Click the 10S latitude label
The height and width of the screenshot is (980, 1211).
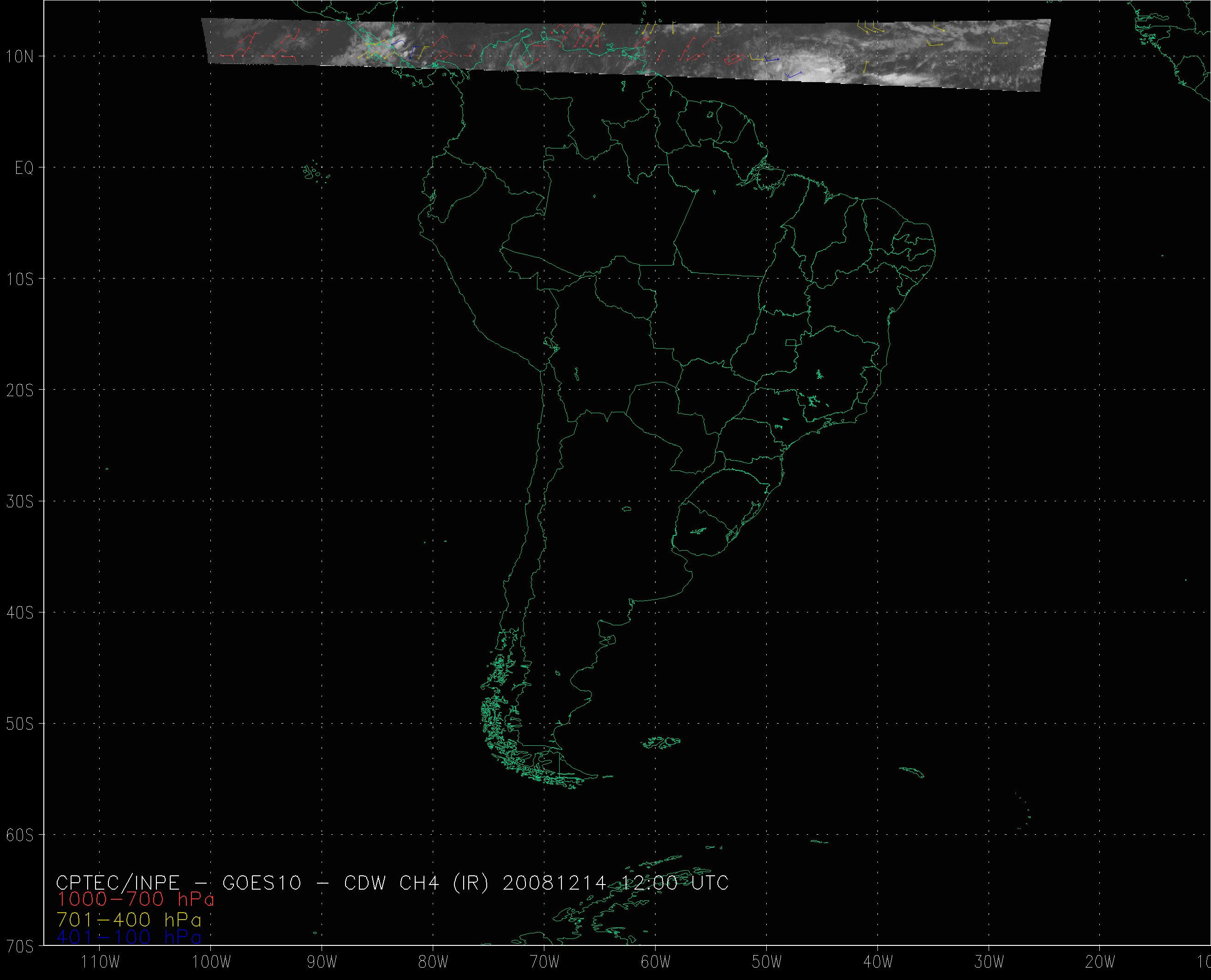tap(20, 279)
